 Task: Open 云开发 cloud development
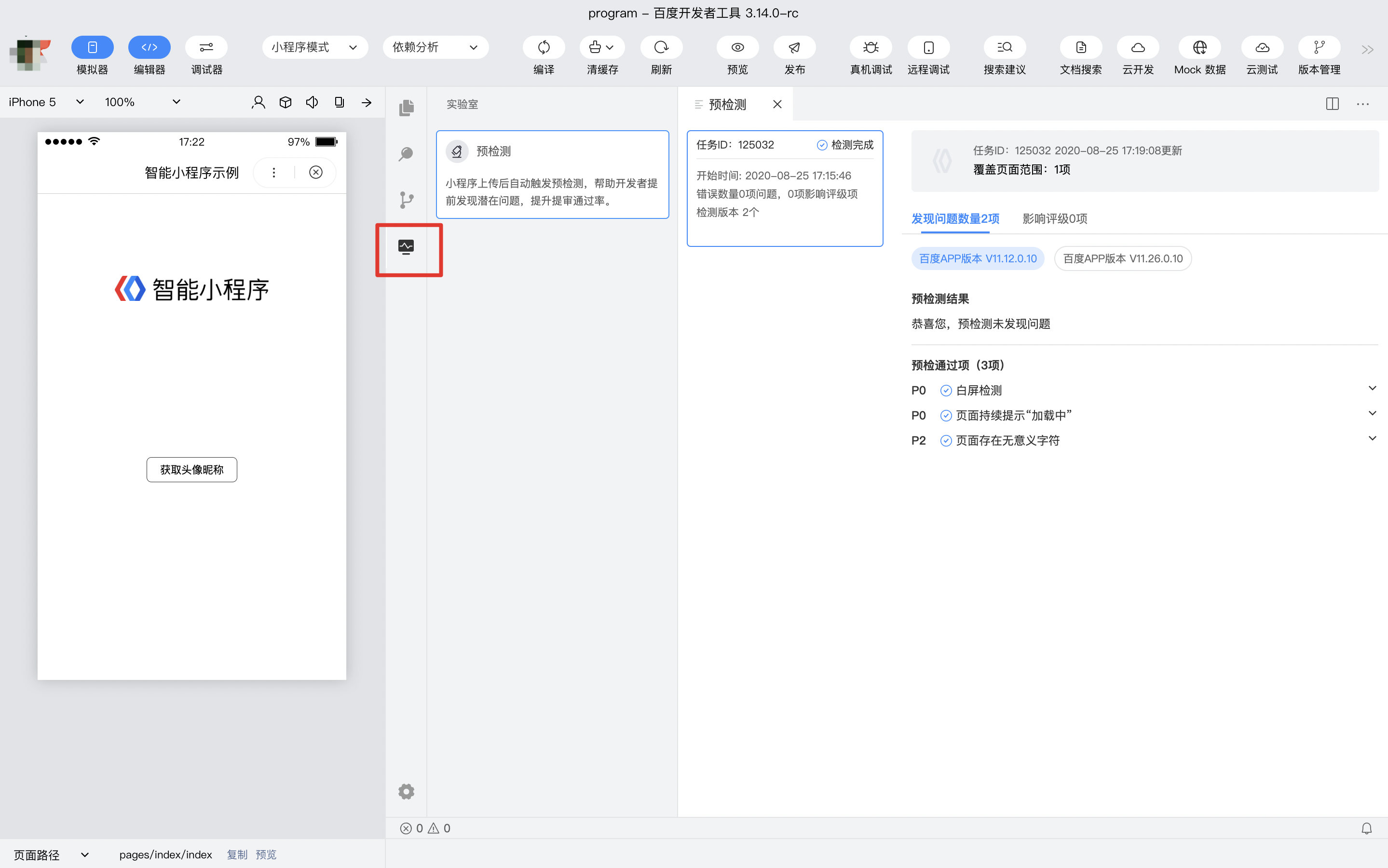point(1138,47)
